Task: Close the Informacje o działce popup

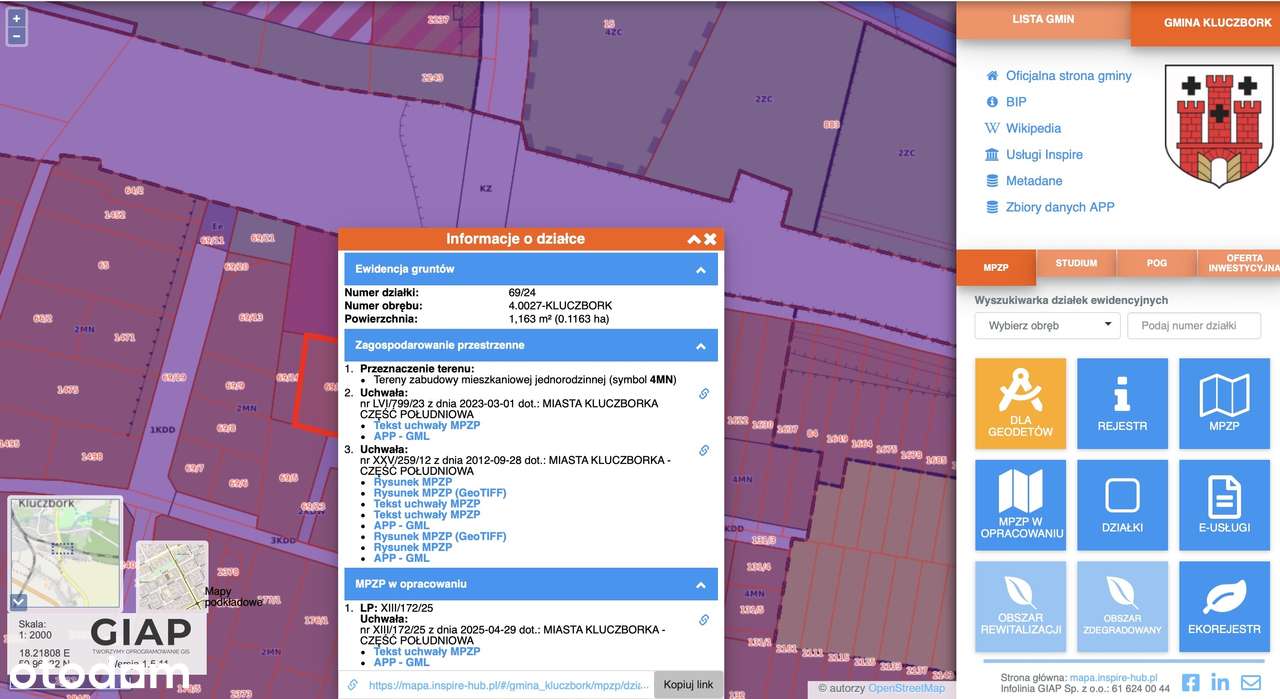Action: tap(710, 239)
